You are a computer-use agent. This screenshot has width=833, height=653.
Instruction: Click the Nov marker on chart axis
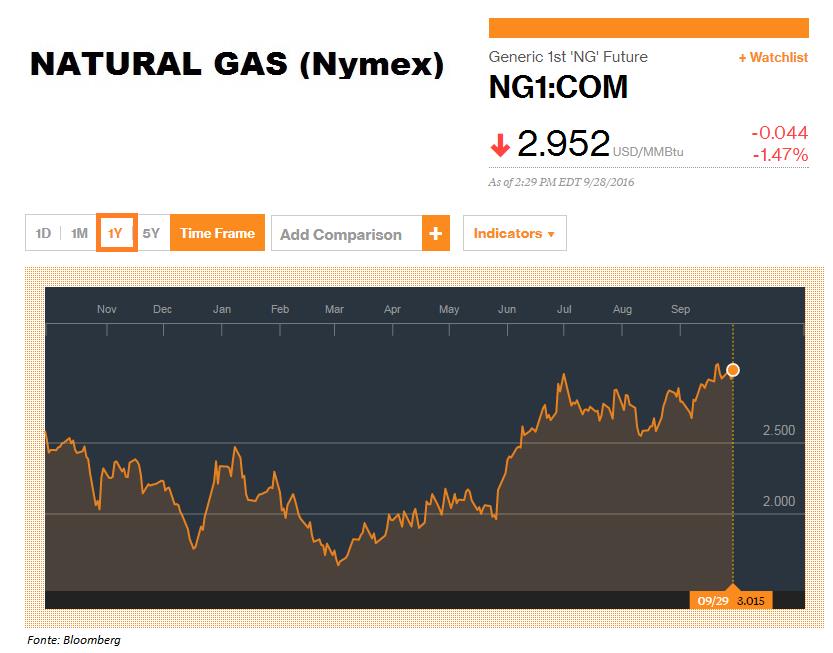(106, 309)
